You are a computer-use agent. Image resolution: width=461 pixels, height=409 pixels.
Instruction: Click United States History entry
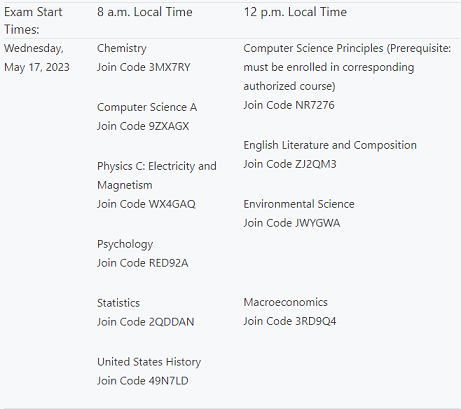point(149,362)
